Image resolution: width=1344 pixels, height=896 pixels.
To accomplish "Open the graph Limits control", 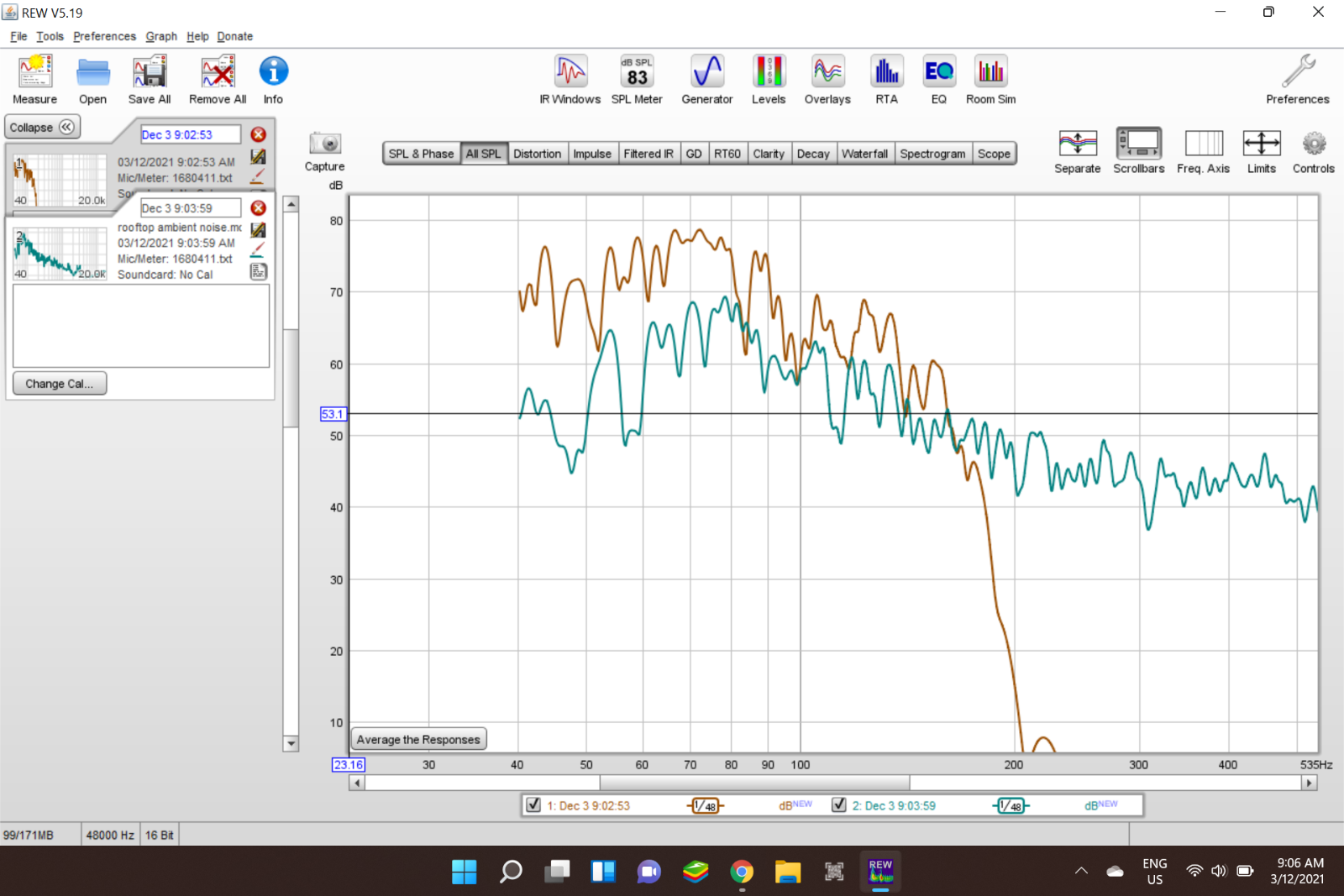I will [x=1262, y=151].
